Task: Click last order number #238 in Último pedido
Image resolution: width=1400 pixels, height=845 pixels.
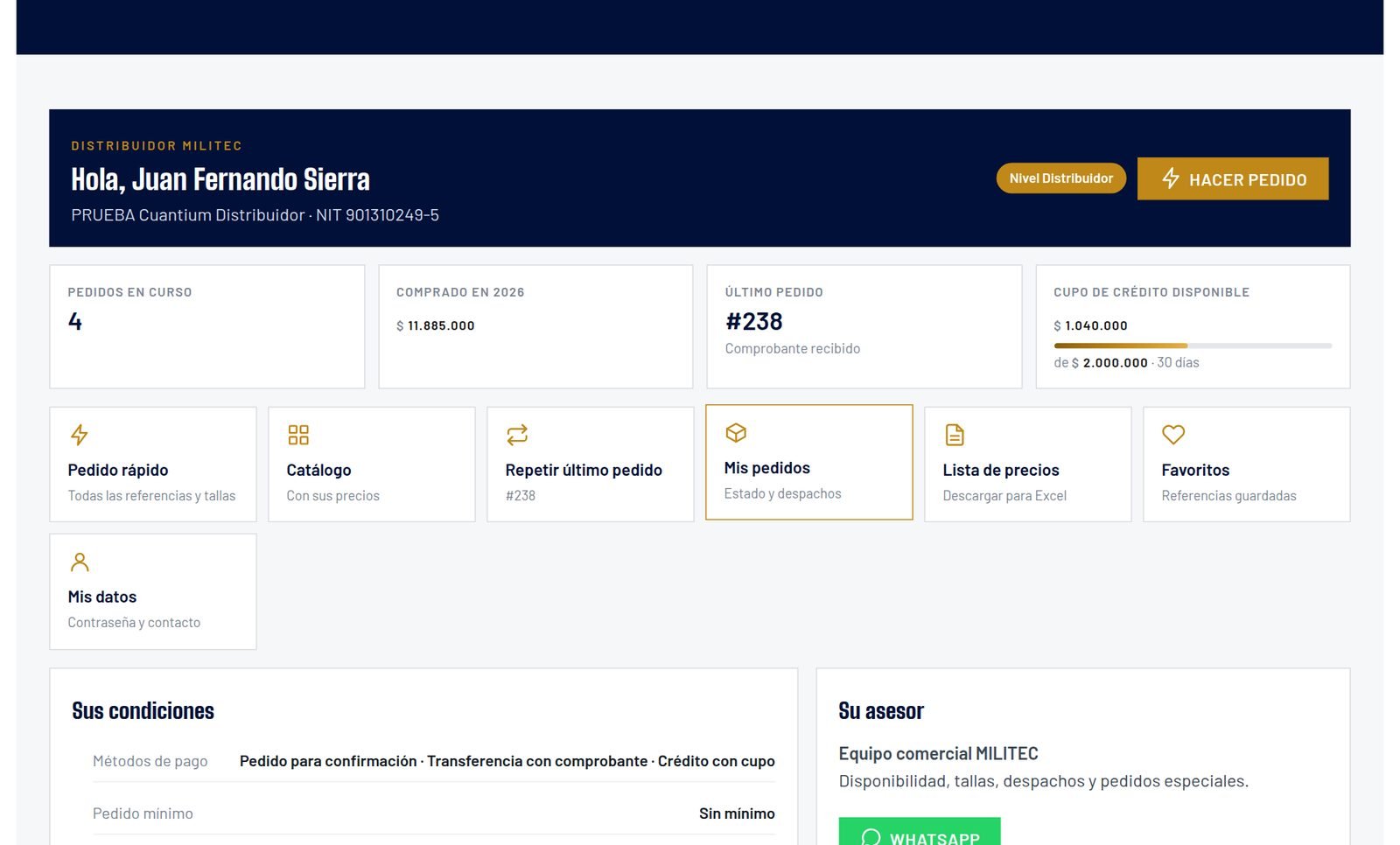Action: click(754, 321)
